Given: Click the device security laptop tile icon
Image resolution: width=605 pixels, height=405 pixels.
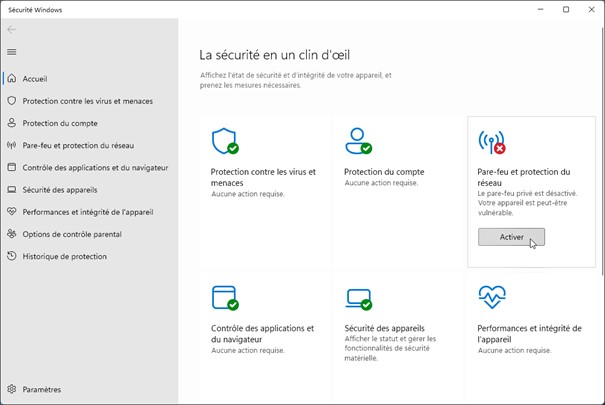Looking at the screenshot, I should [358, 298].
